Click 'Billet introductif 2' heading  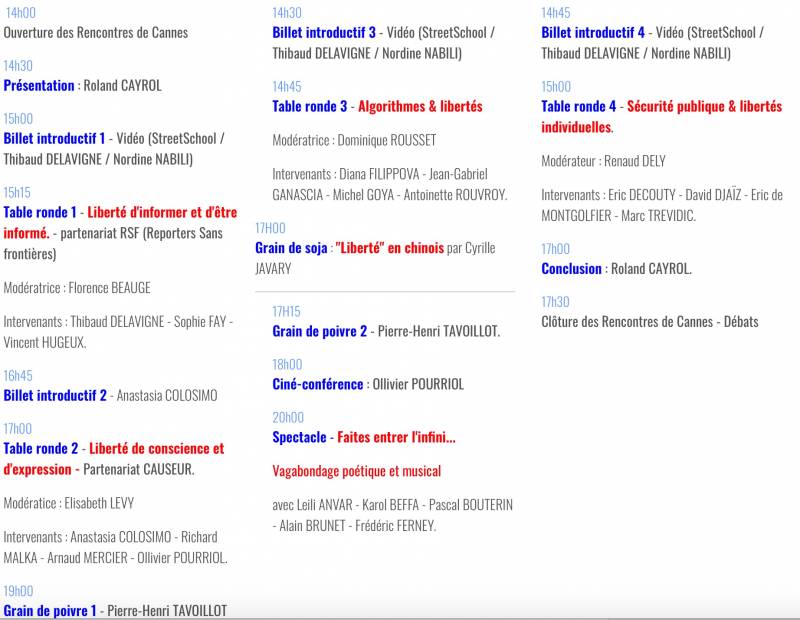tap(55, 395)
